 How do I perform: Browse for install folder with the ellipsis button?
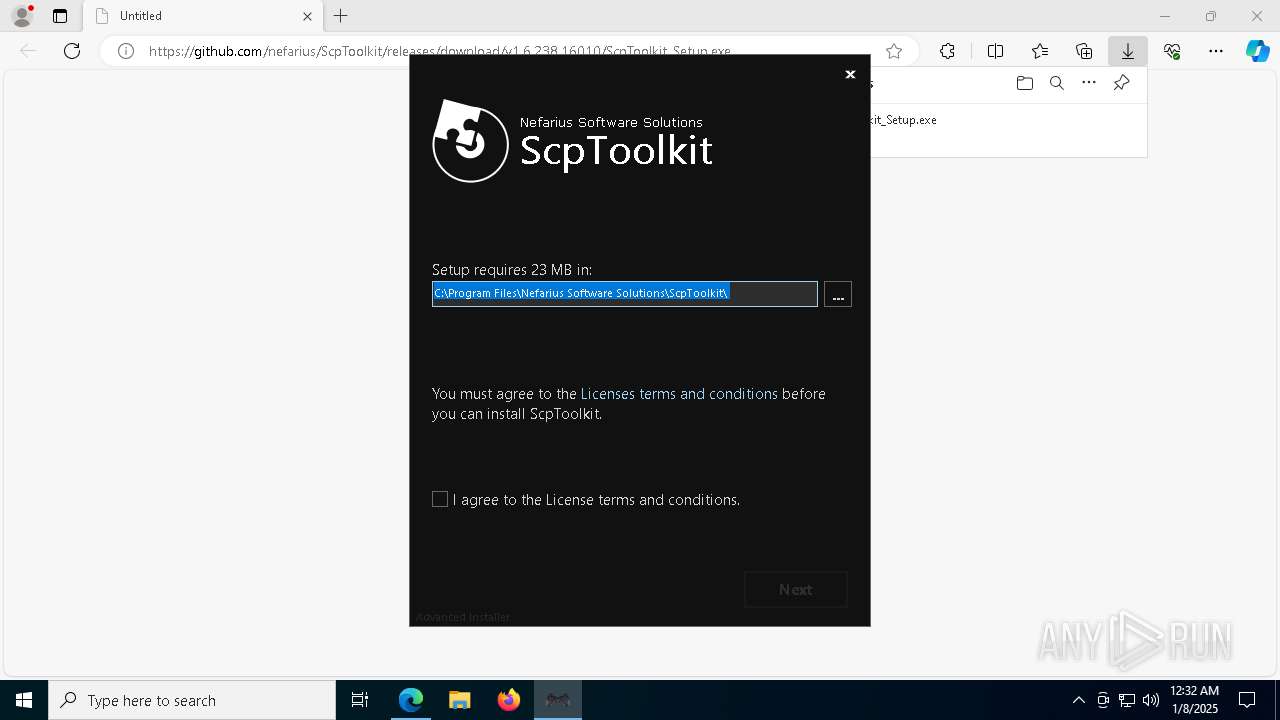point(838,294)
